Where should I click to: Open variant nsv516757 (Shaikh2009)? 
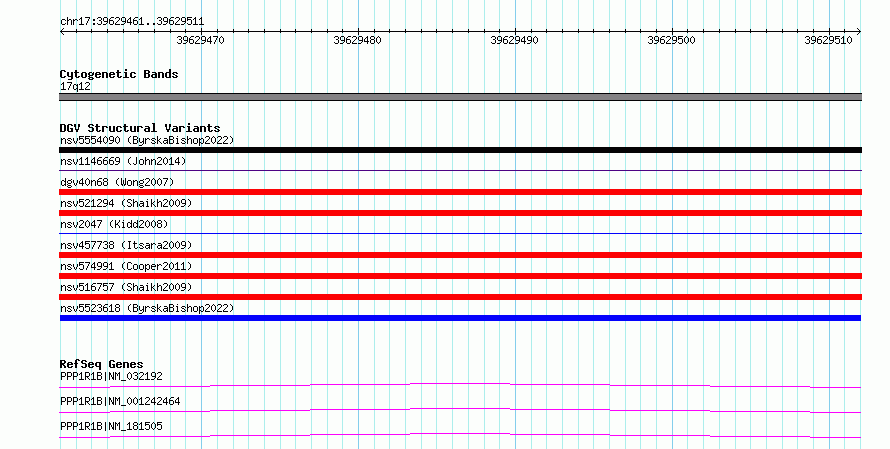tap(126, 287)
